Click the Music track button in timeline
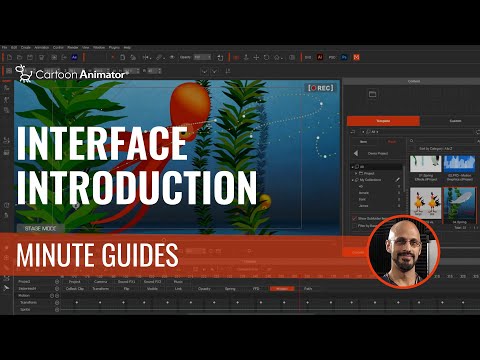Image resolution: width=480 pixels, height=360 pixels. [x=178, y=282]
